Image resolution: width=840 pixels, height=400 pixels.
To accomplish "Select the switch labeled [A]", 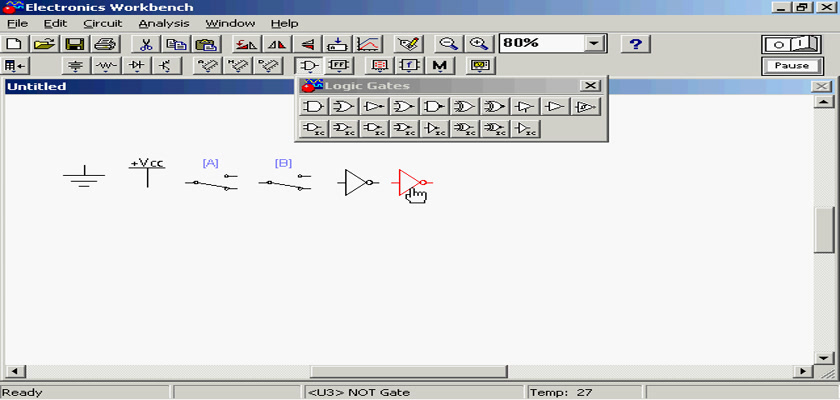I will (x=212, y=182).
